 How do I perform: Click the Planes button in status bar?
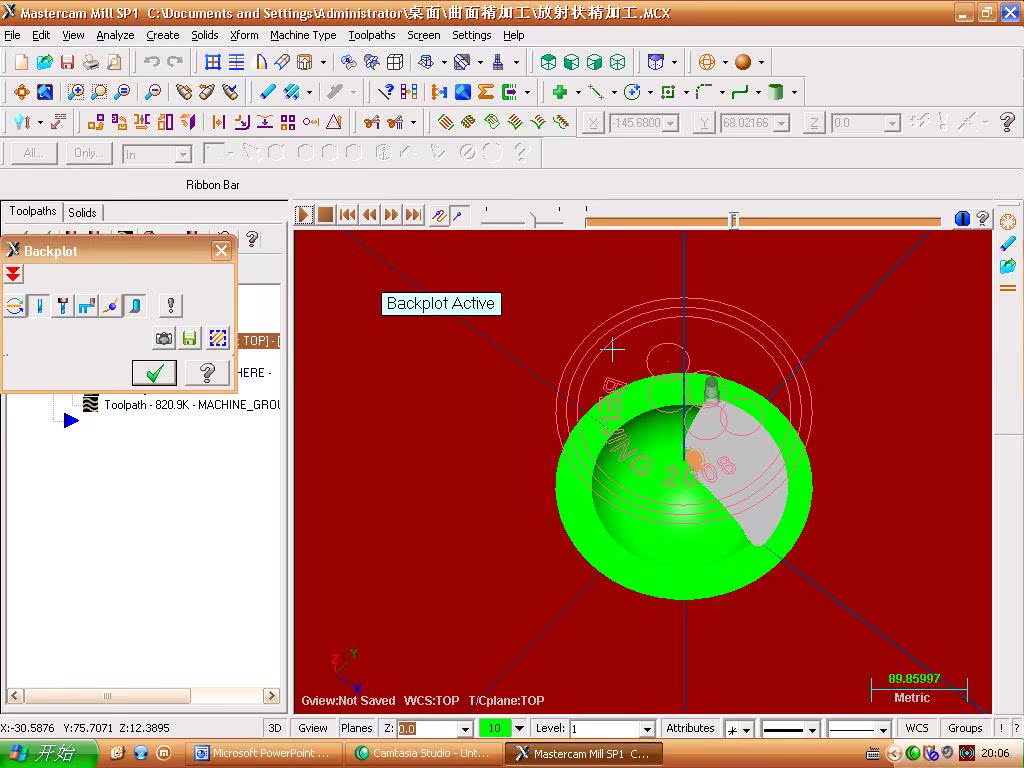(357, 728)
